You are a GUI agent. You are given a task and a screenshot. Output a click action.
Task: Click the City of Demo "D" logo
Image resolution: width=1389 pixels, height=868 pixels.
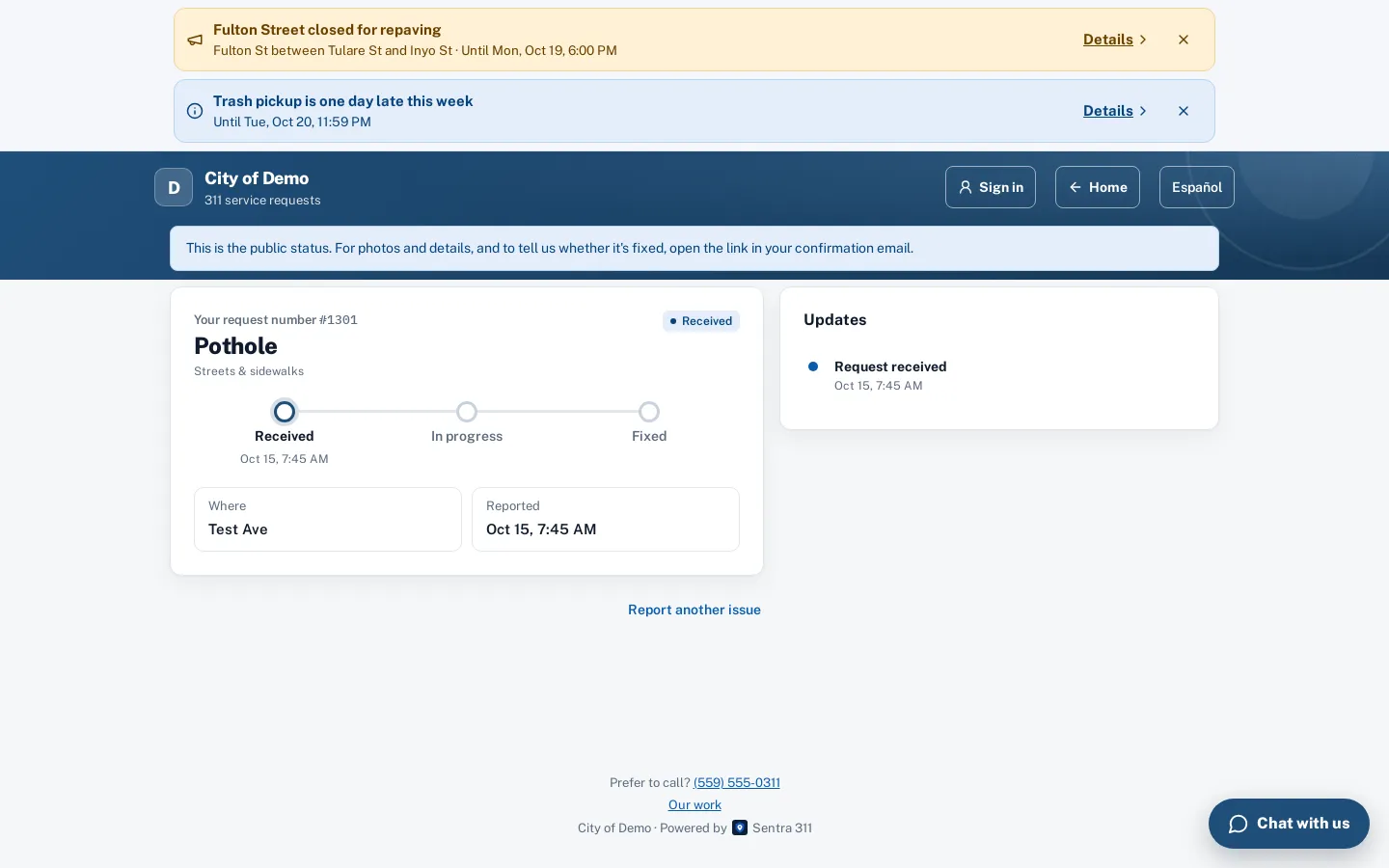click(174, 187)
